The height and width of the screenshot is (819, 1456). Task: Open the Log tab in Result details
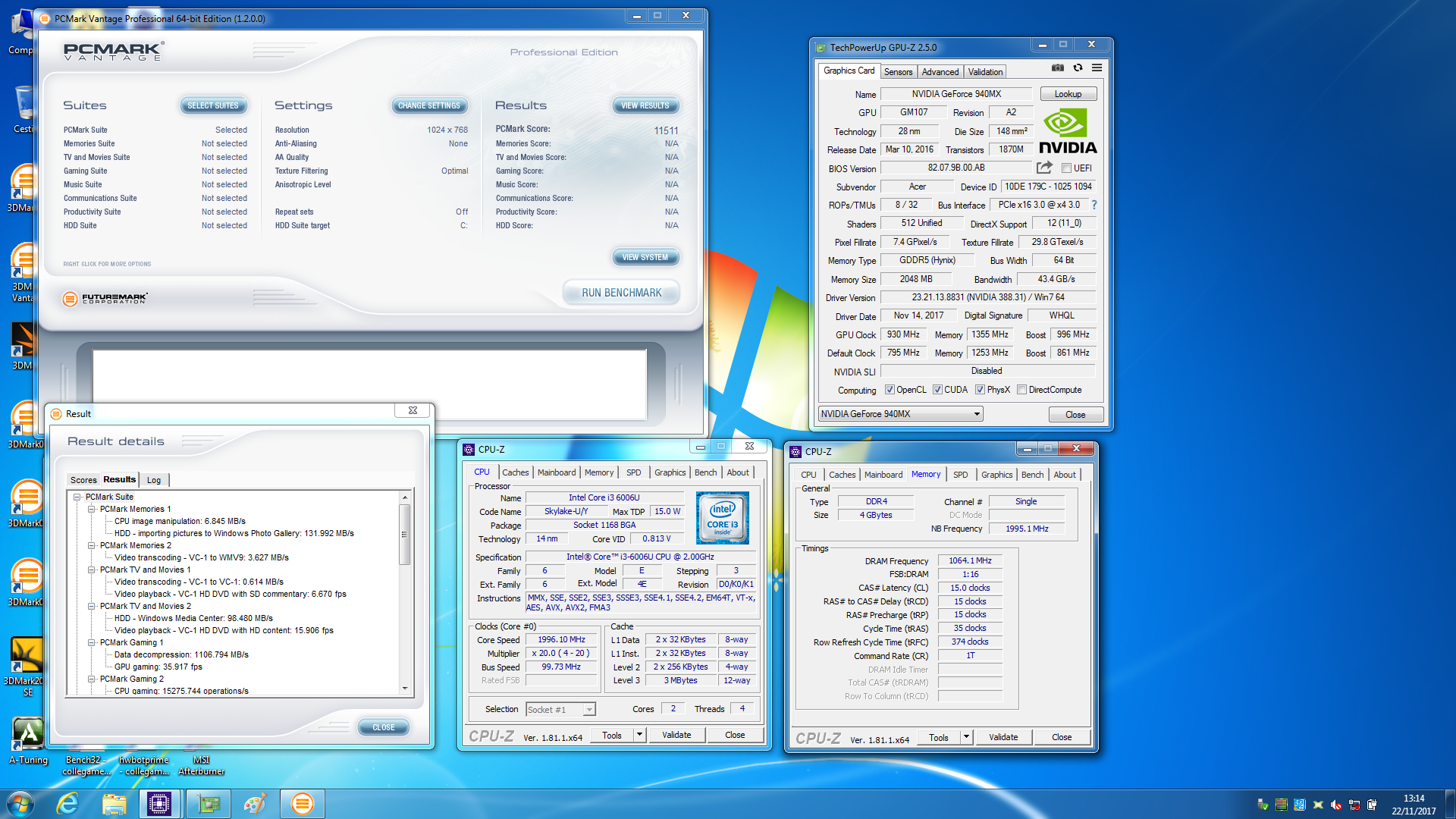[154, 480]
